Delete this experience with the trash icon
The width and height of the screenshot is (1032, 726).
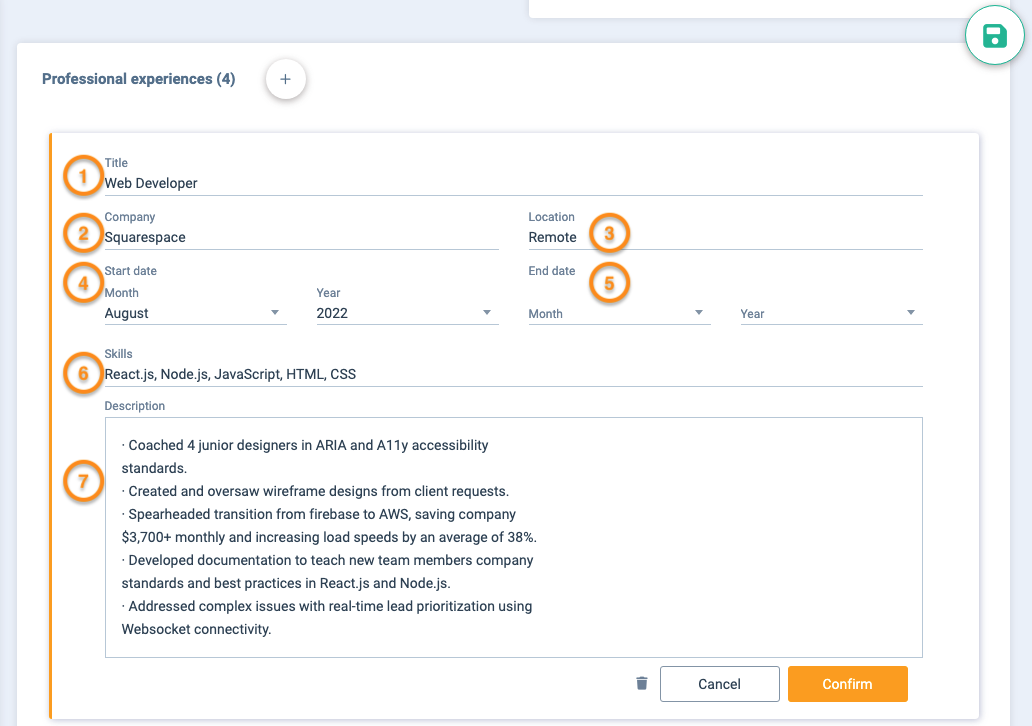(642, 683)
